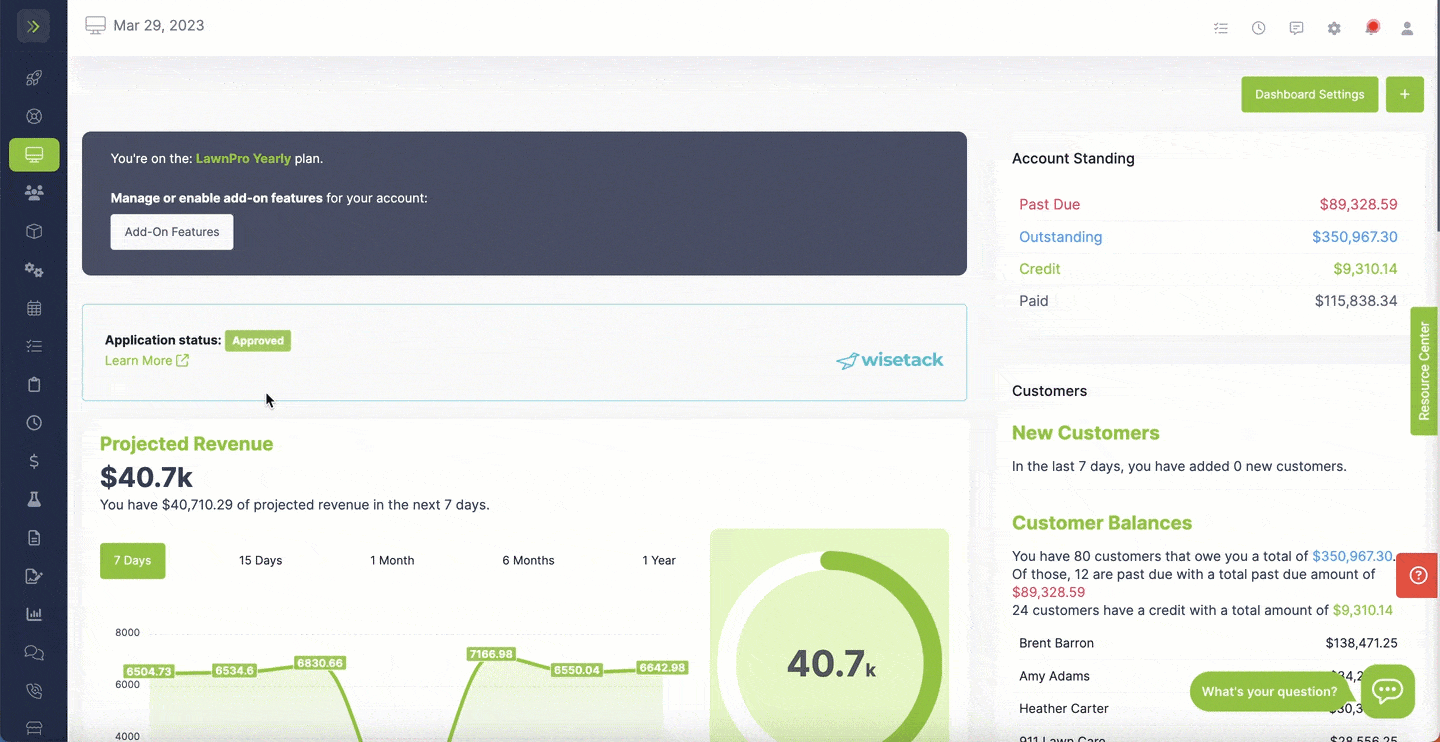Open the double-gears icon in sidebar
Screen dimensions: 1440x742
coord(34,270)
